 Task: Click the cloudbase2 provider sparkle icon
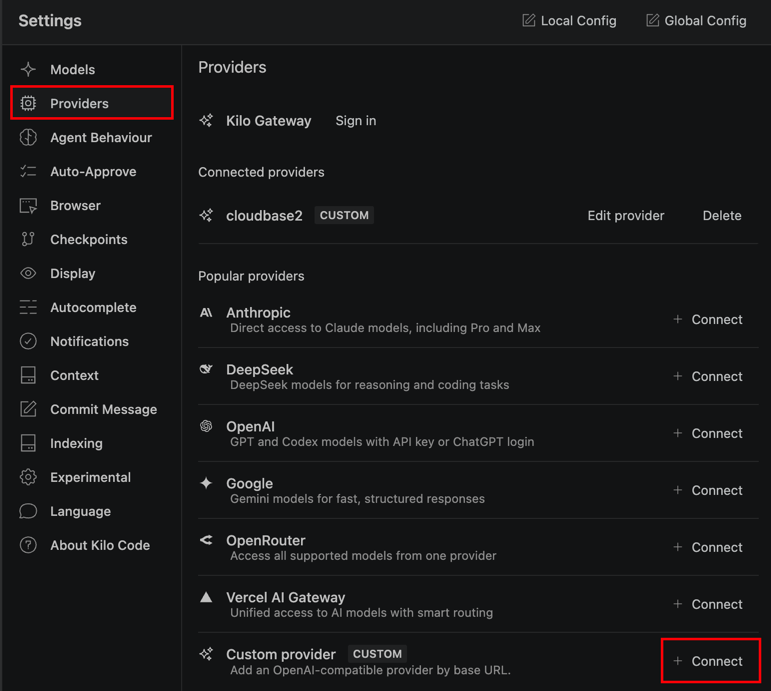coord(206,215)
